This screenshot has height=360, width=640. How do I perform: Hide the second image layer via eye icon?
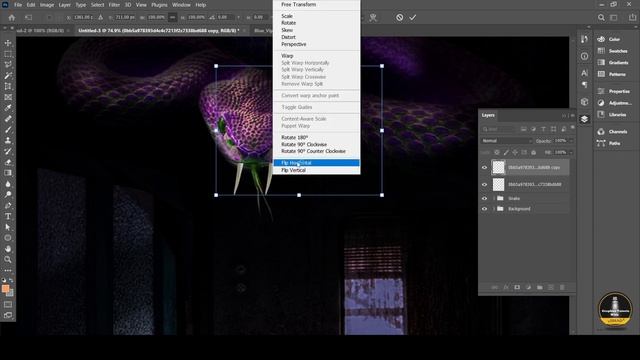[484, 184]
